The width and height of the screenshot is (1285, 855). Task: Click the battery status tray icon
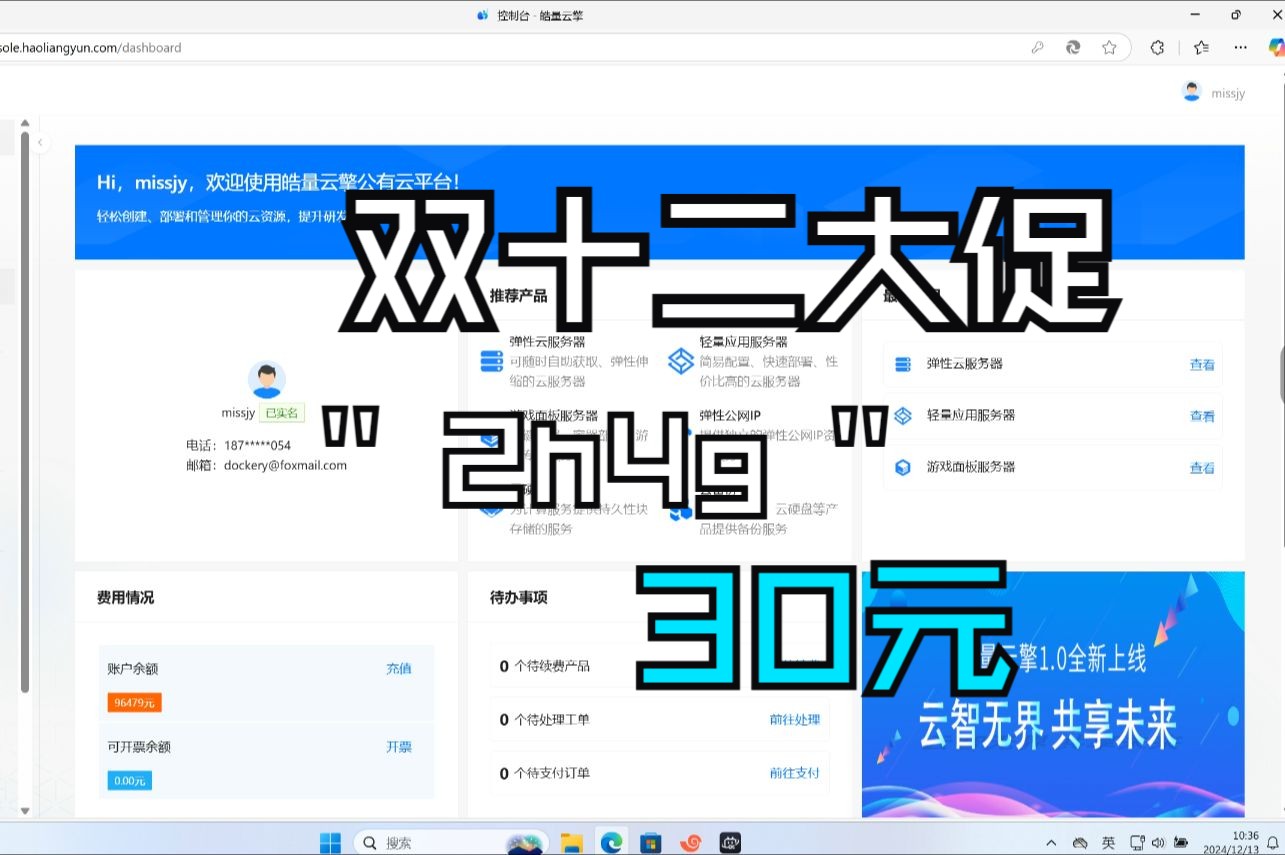tap(1181, 843)
